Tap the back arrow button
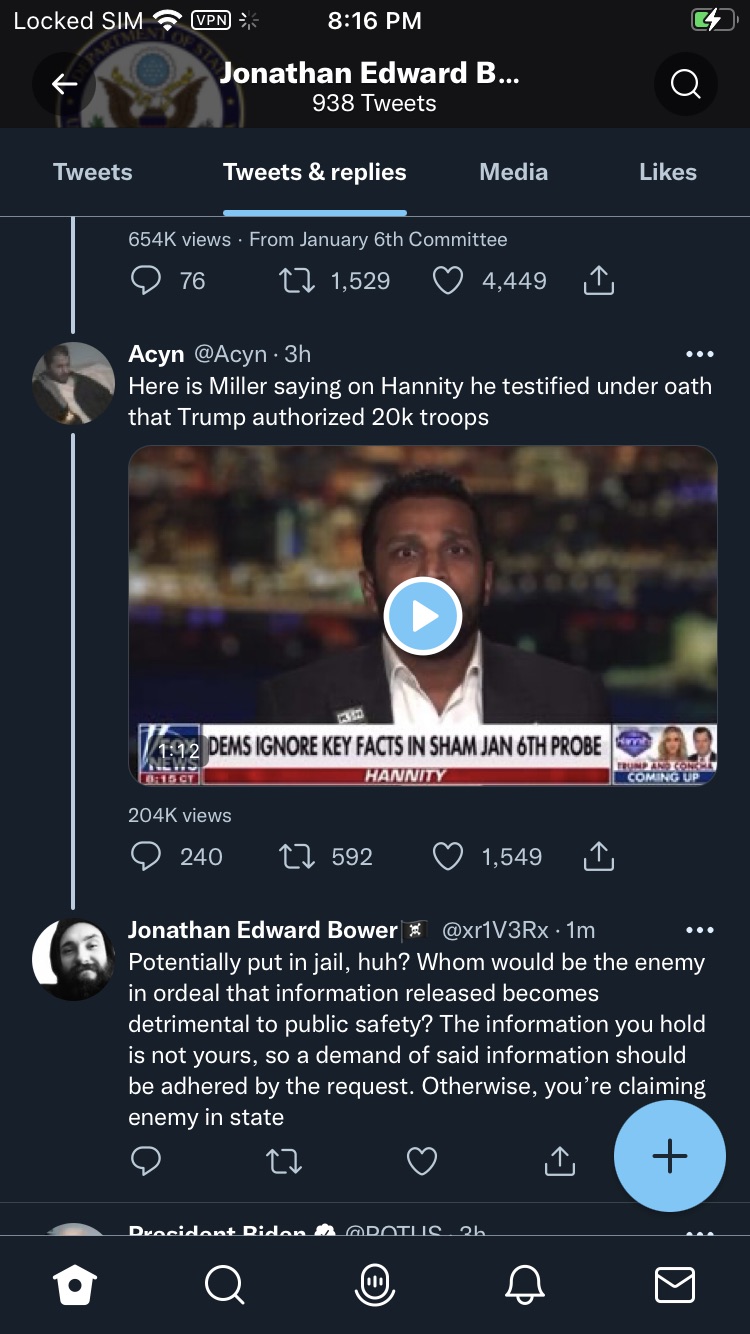Screen dimensions: 750x1334 click(x=65, y=84)
